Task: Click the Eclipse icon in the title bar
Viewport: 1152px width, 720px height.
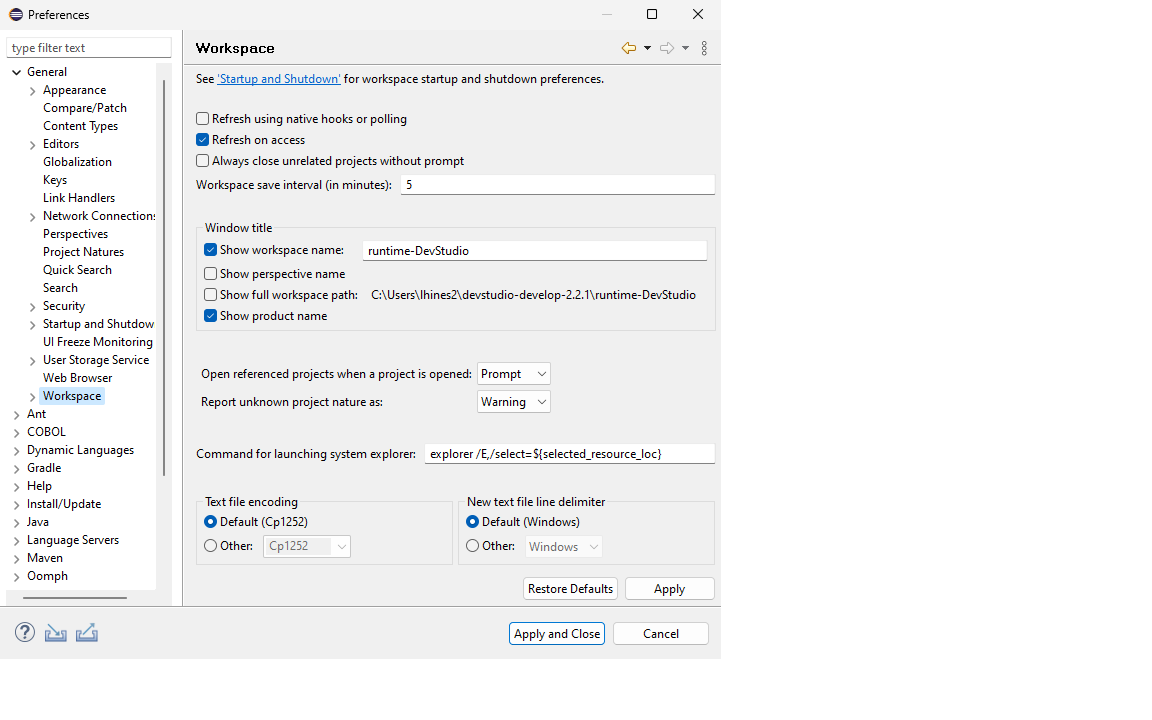Action: pos(15,14)
